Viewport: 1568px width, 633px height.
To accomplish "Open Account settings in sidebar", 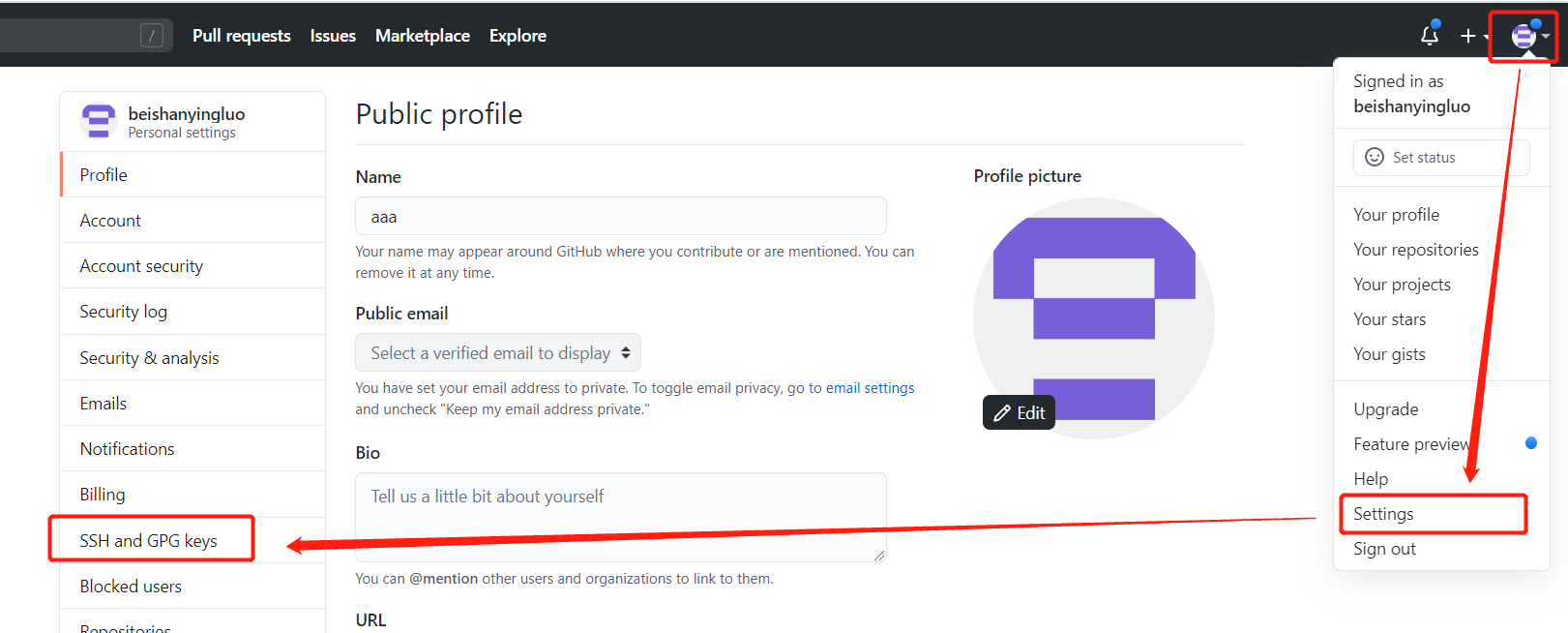I will click(192, 221).
